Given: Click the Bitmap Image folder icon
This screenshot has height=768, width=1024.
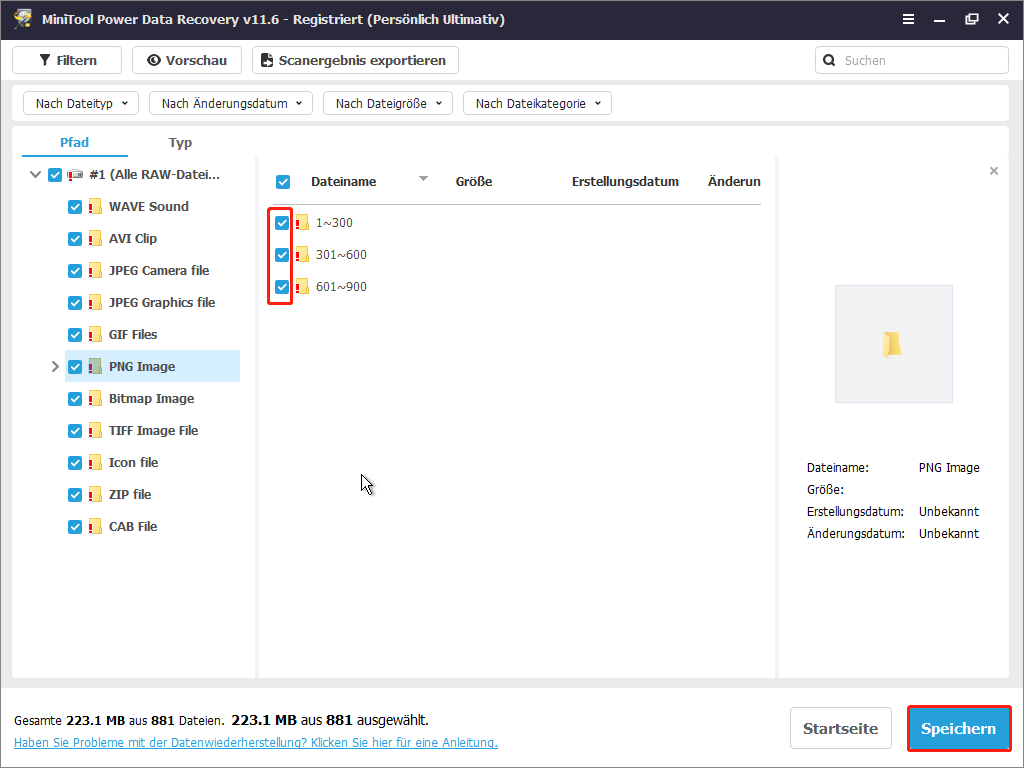Looking at the screenshot, I should pyautogui.click(x=95, y=398).
